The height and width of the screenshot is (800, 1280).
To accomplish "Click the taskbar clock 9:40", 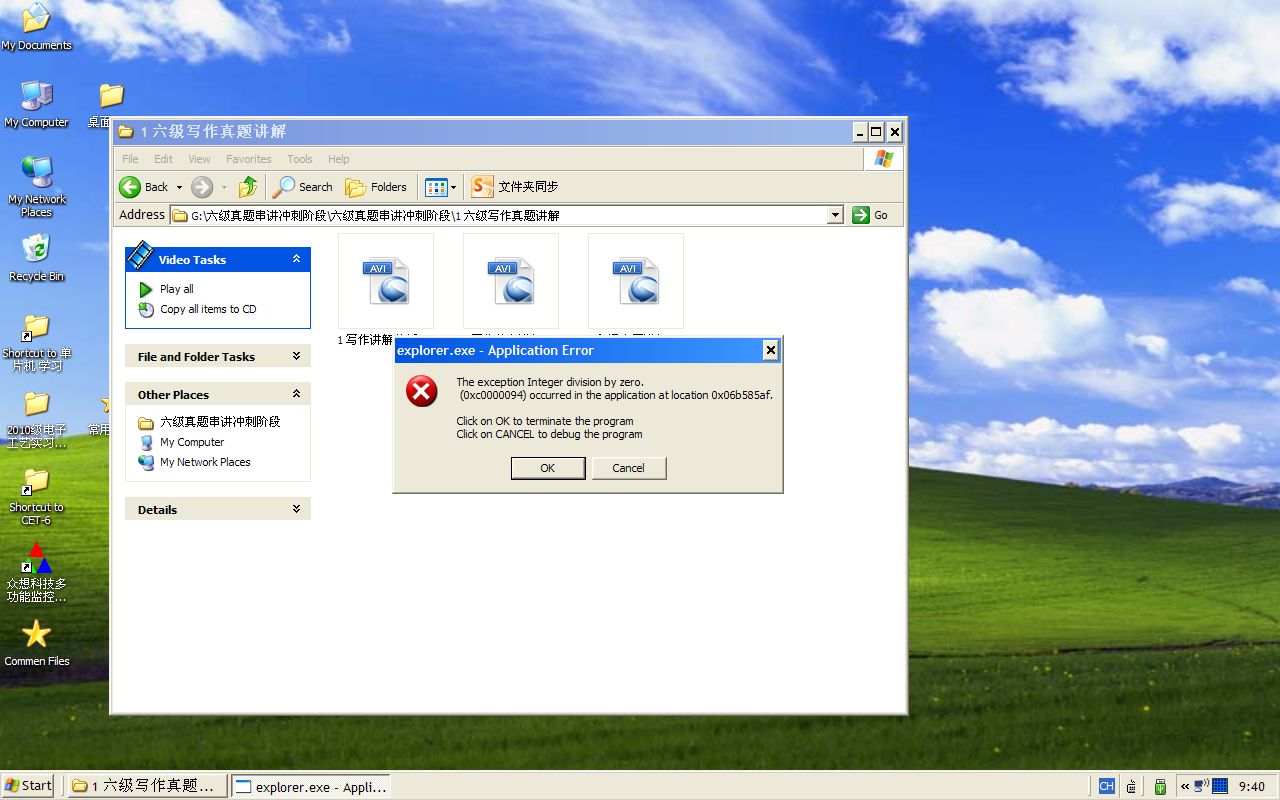I will coord(1251,786).
